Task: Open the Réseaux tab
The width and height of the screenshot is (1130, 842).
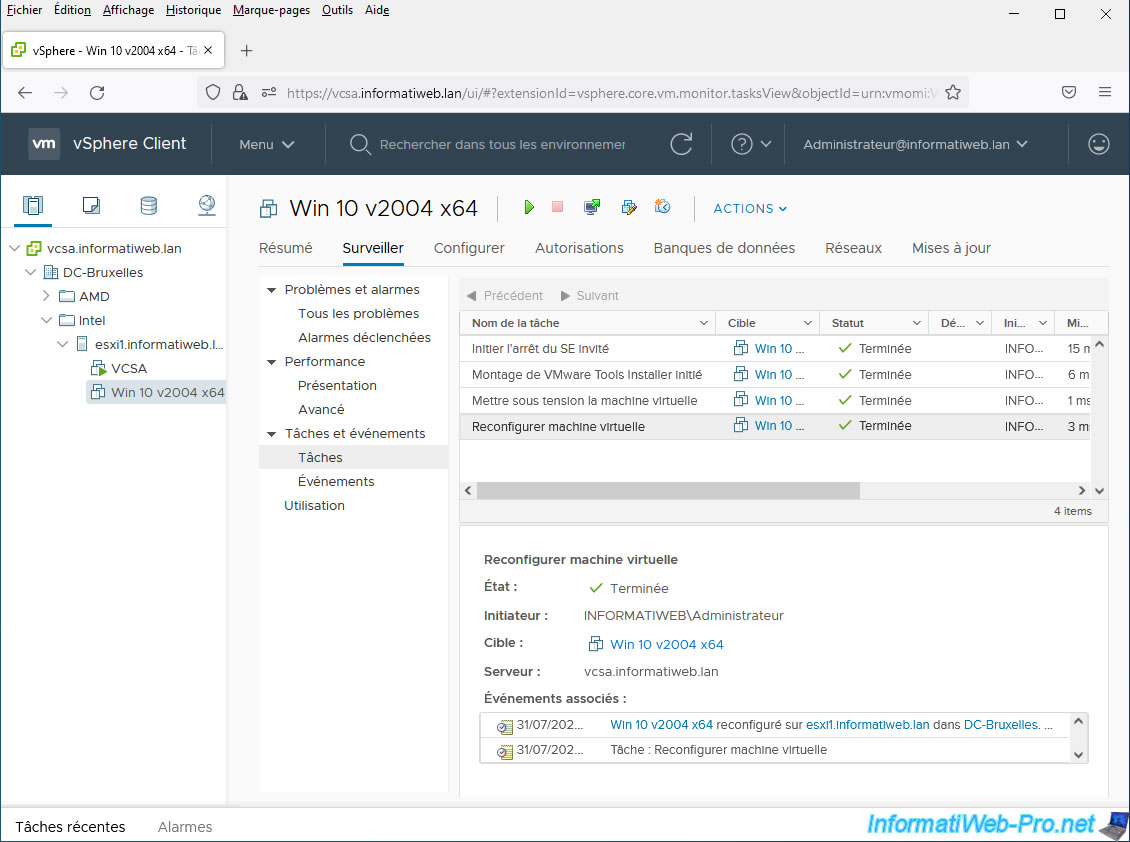Action: (x=853, y=248)
